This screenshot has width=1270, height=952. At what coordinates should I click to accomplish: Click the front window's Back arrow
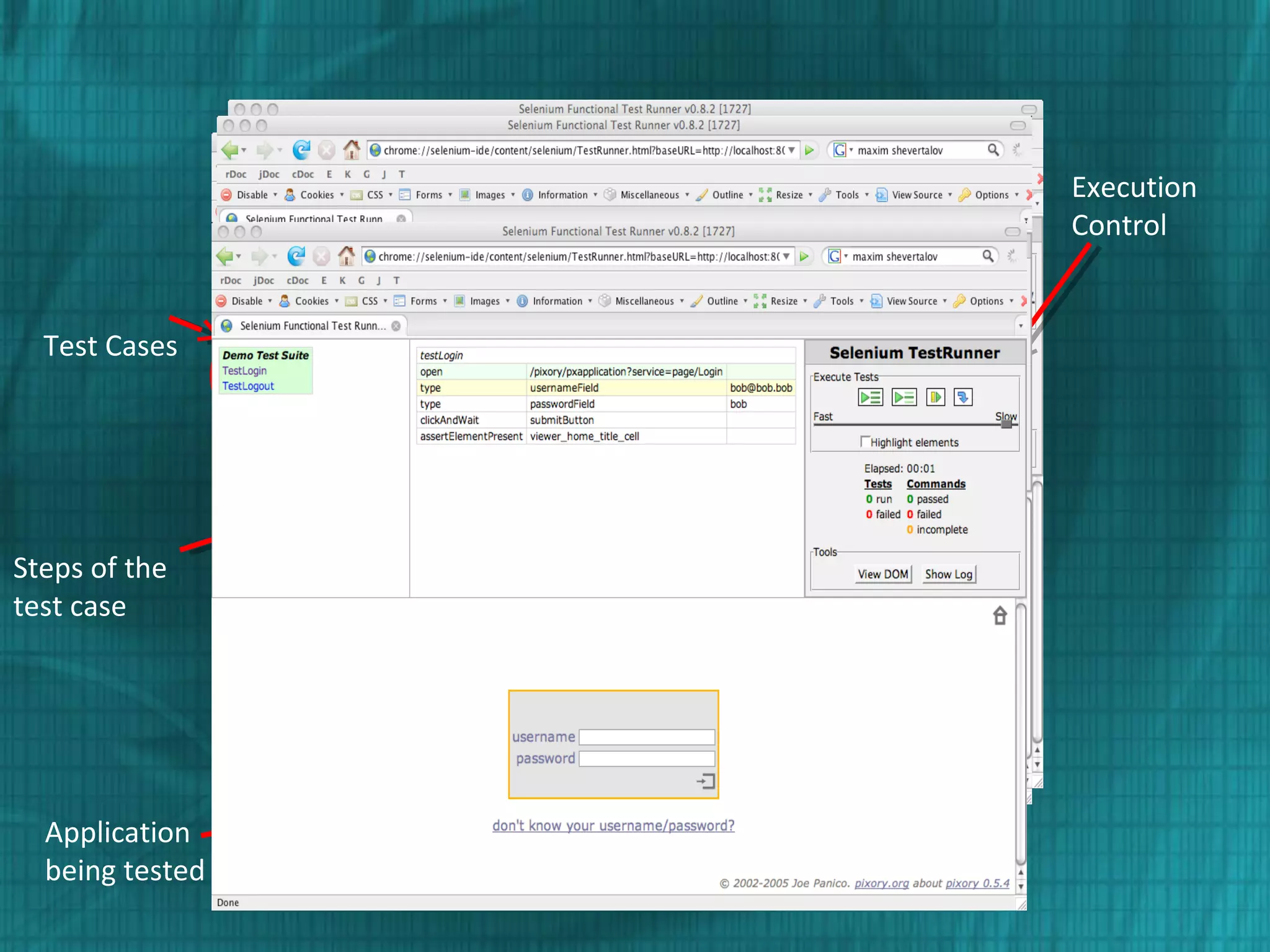pos(225,256)
